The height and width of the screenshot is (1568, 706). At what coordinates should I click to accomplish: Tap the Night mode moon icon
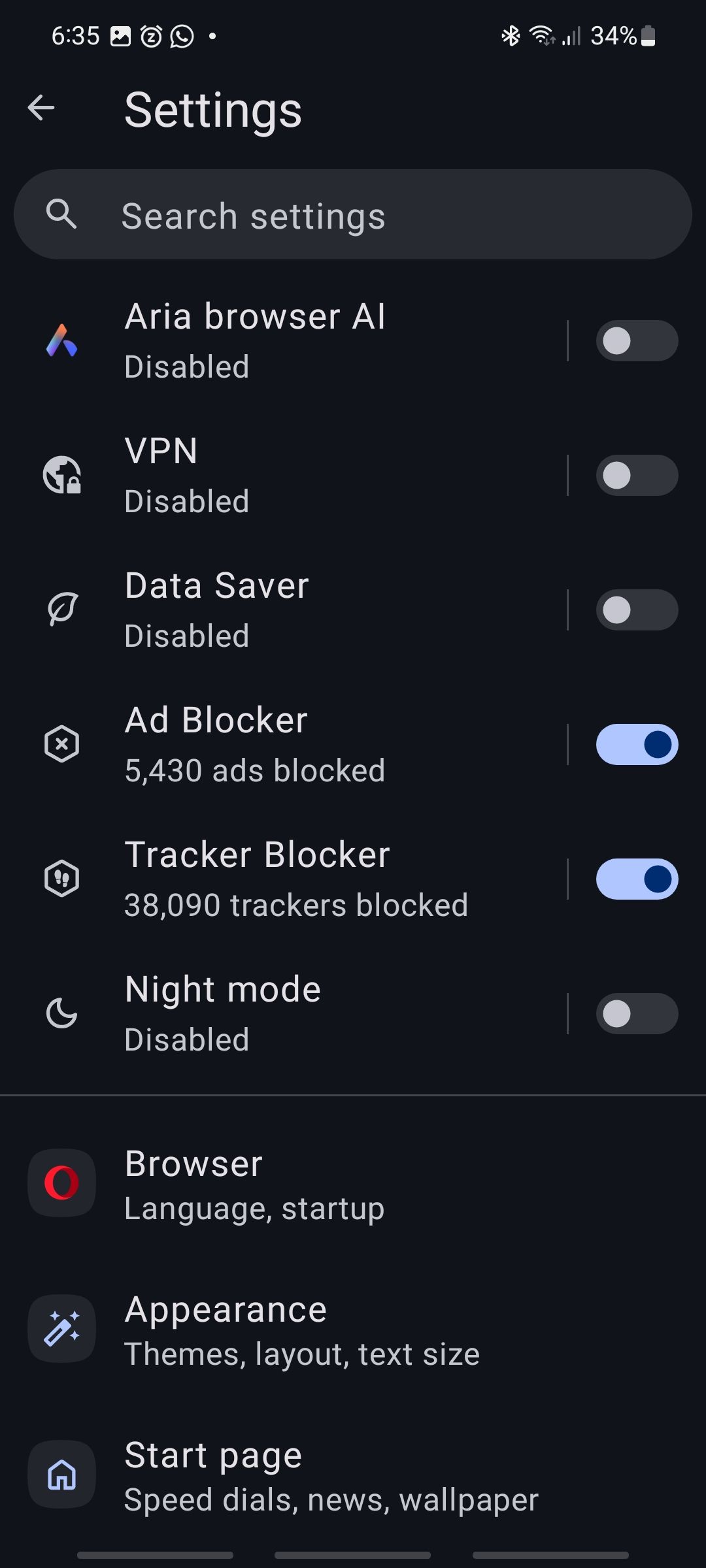click(62, 1013)
